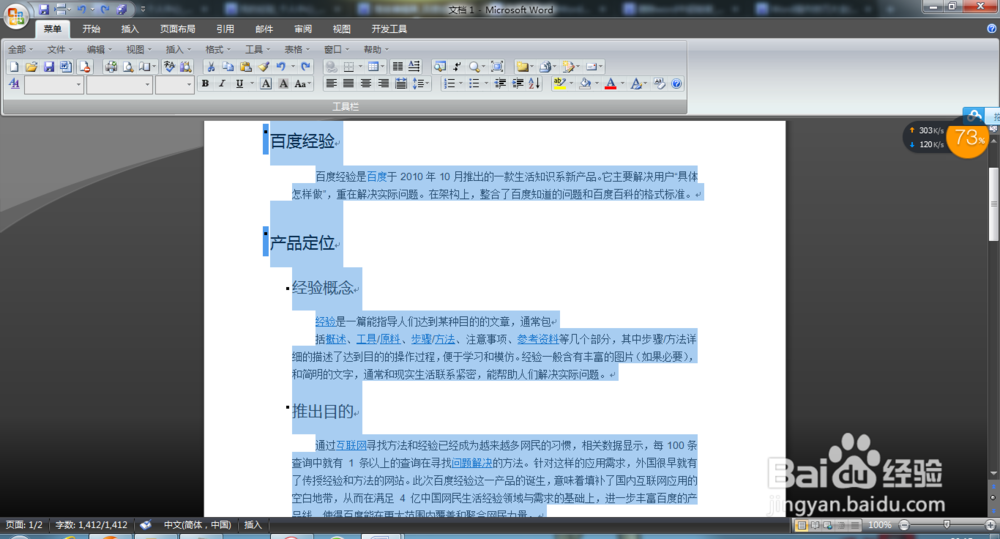Screen dimensions: 1000x539
Task: Click the Save icon in Quick Access Toolbar
Action: tap(44, 10)
